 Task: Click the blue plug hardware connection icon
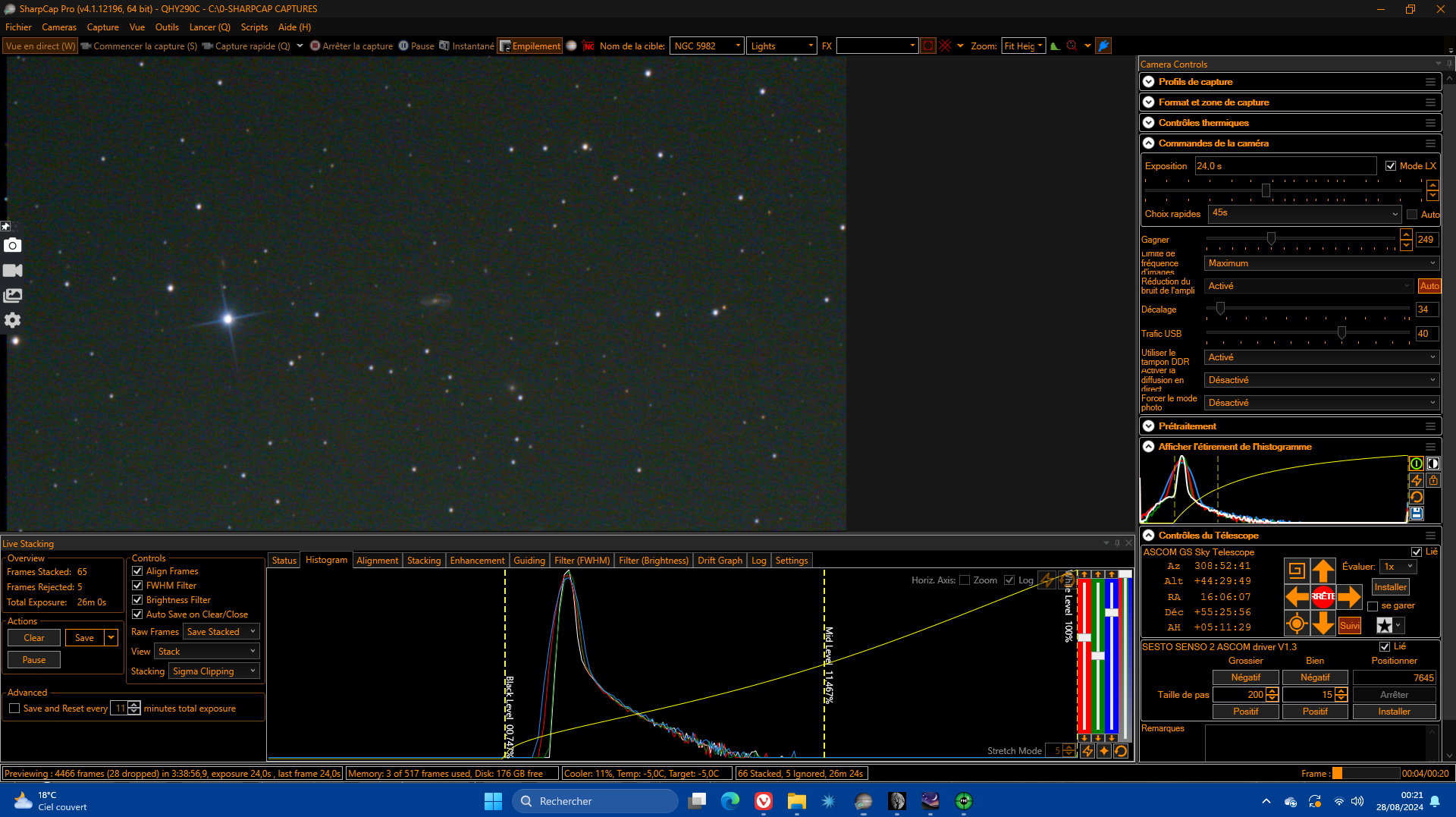pyautogui.click(x=1103, y=46)
